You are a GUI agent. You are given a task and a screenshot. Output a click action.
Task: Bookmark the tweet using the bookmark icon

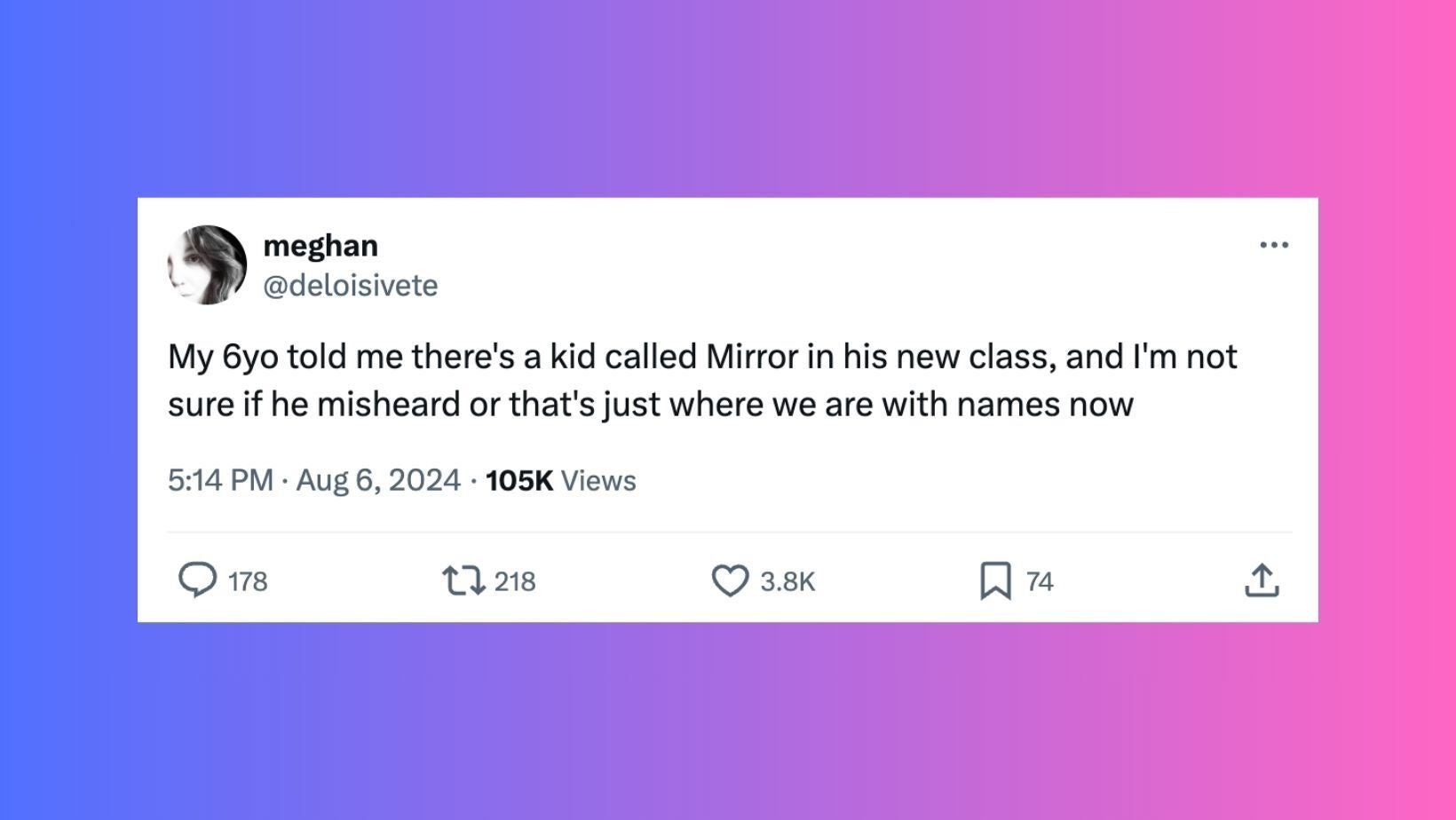point(995,580)
